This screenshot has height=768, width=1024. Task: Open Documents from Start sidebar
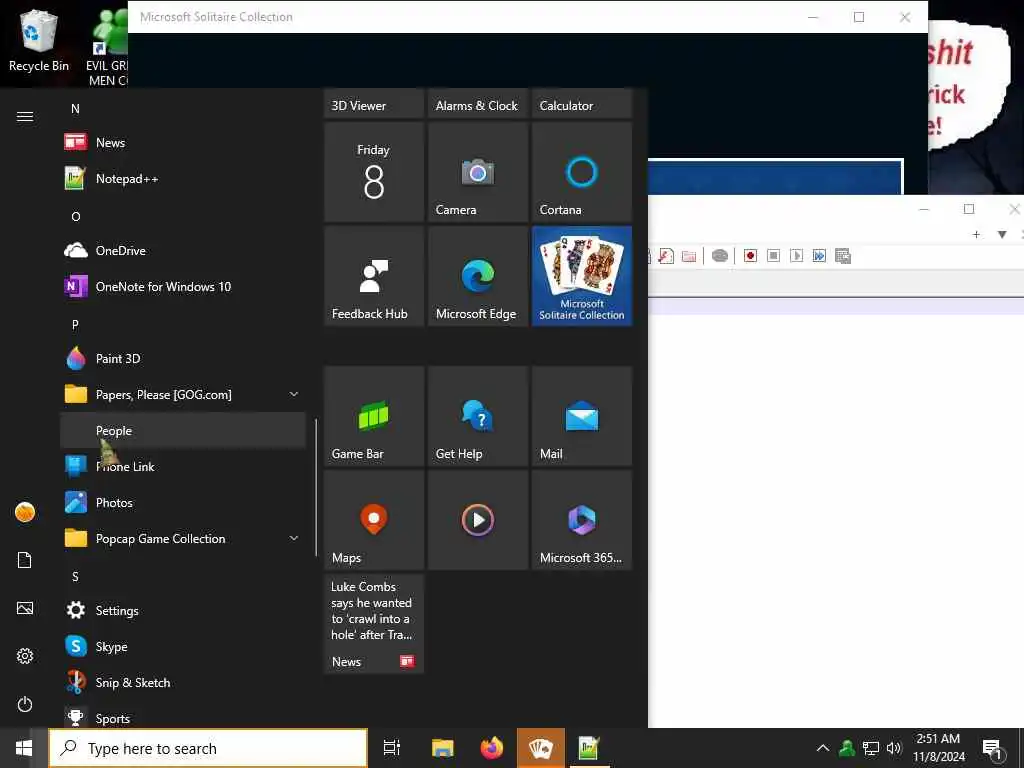(x=25, y=560)
